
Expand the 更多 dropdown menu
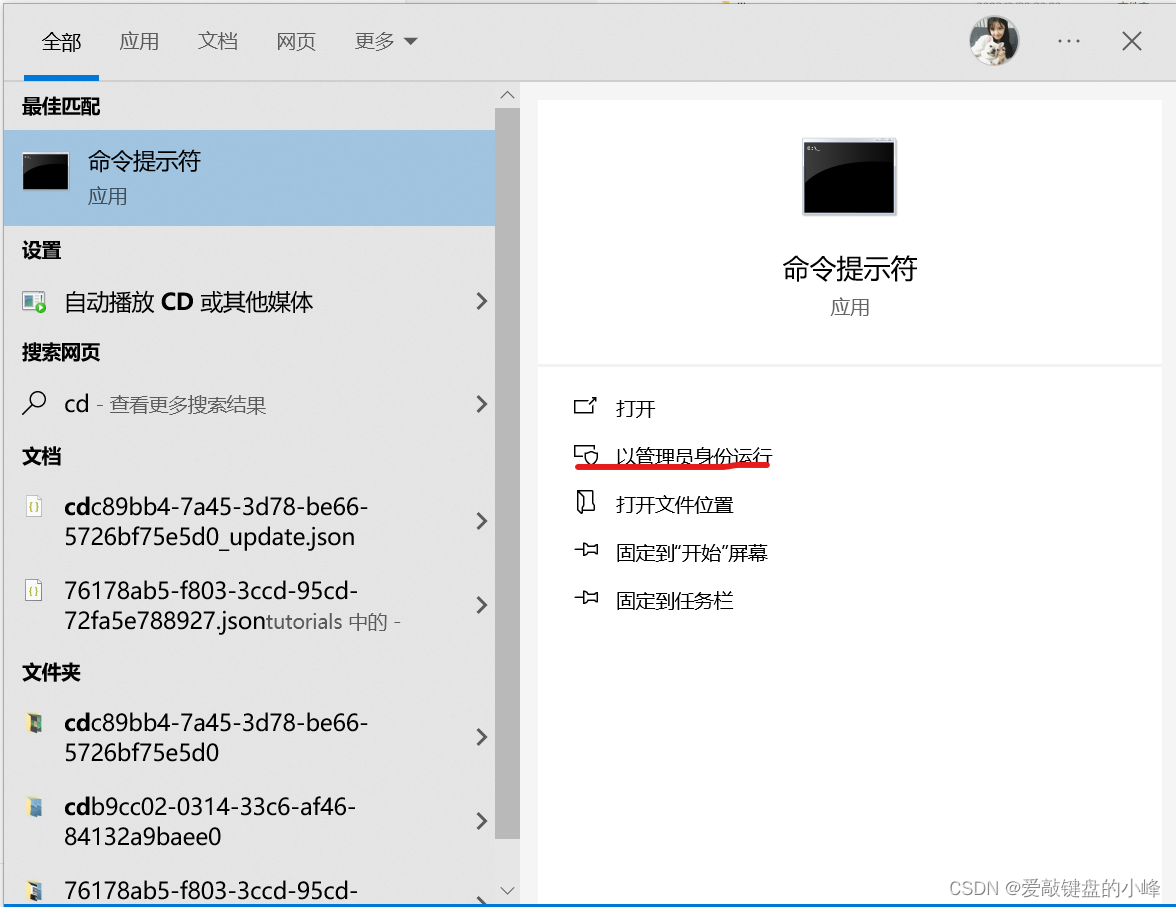(386, 41)
